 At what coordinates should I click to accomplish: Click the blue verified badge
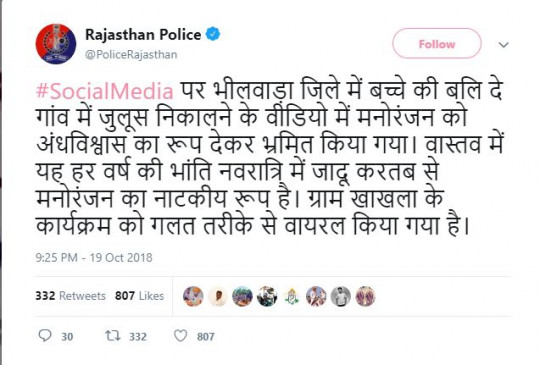click(x=213, y=34)
